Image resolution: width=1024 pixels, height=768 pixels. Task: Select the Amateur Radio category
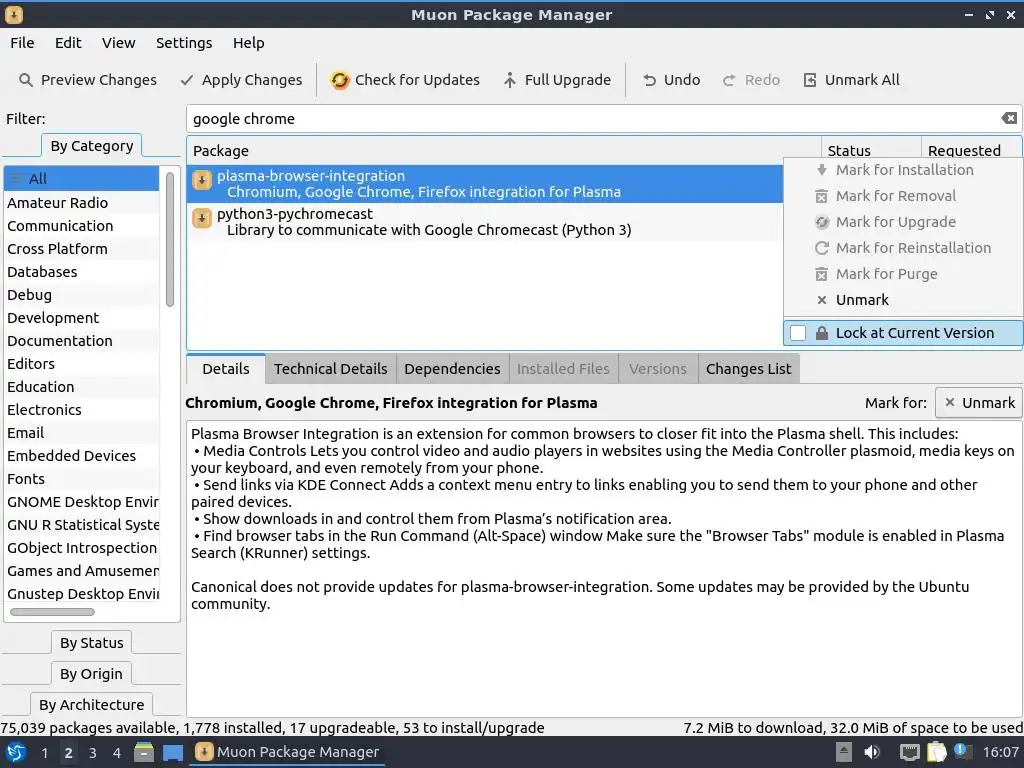[x=81, y=203]
